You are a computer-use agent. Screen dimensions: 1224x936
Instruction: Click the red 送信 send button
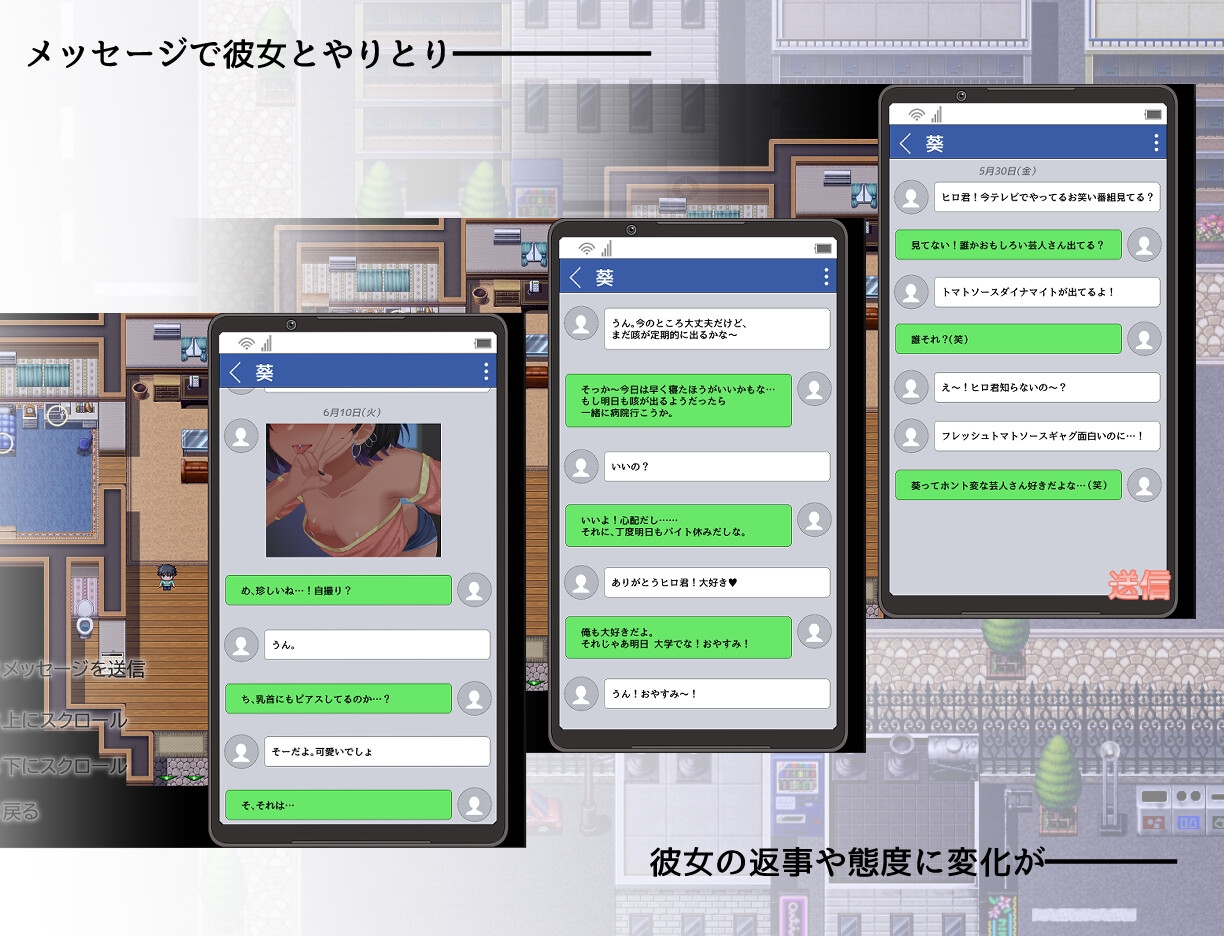(x=1138, y=584)
